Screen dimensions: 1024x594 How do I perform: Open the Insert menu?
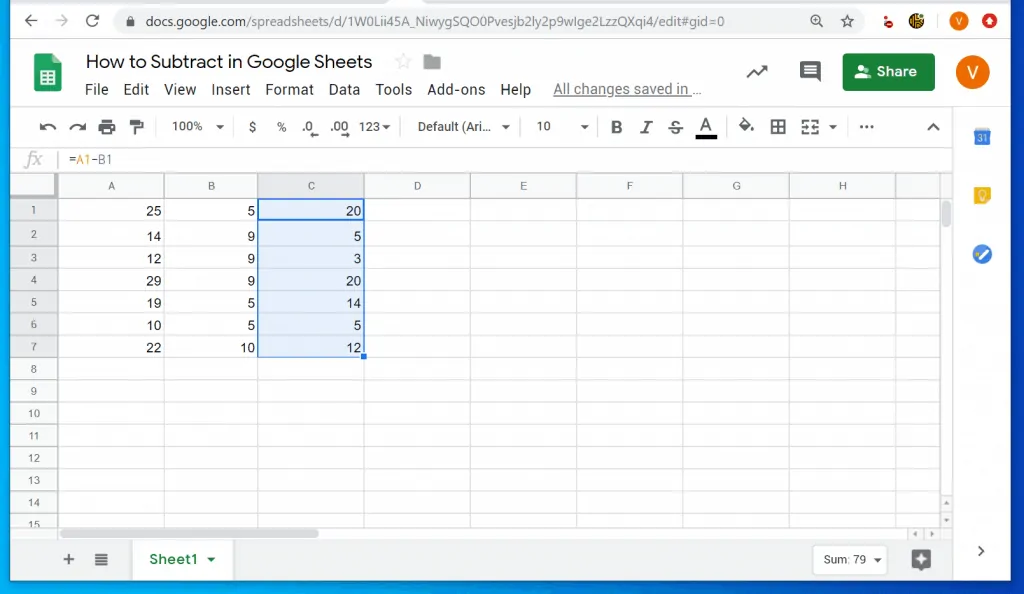231,89
